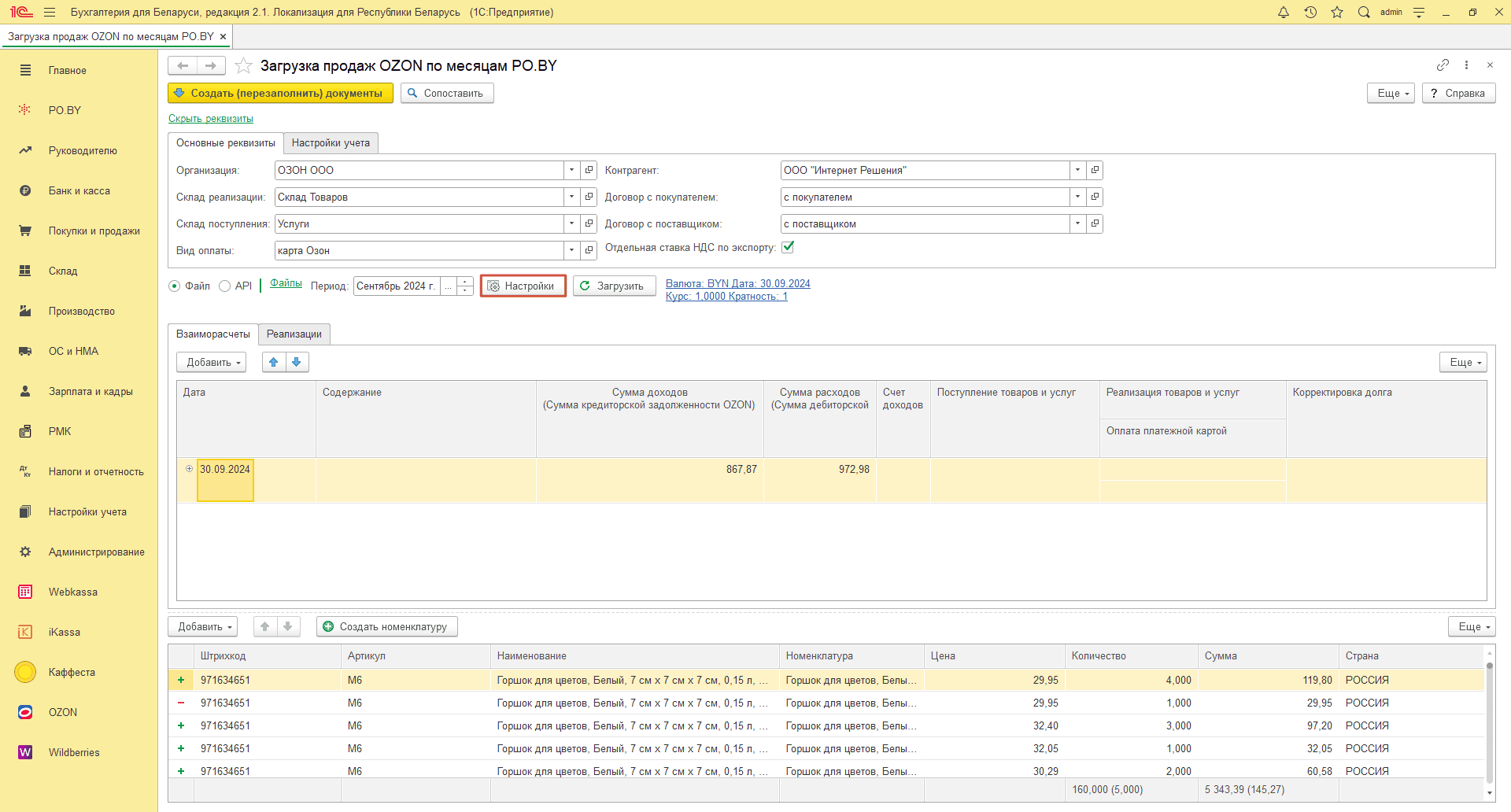The width and height of the screenshot is (1511, 812).
Task: Select the Файл radio option
Action: pyautogui.click(x=175, y=286)
